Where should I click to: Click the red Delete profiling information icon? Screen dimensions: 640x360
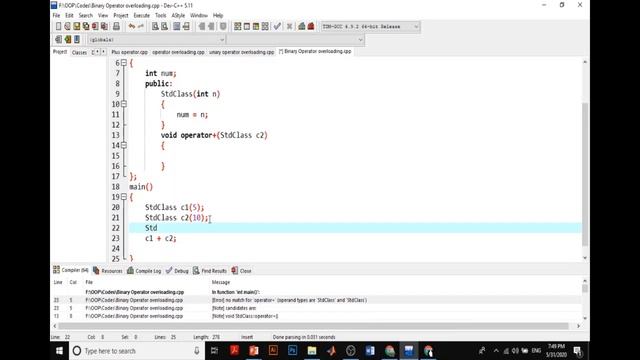(x=311, y=27)
